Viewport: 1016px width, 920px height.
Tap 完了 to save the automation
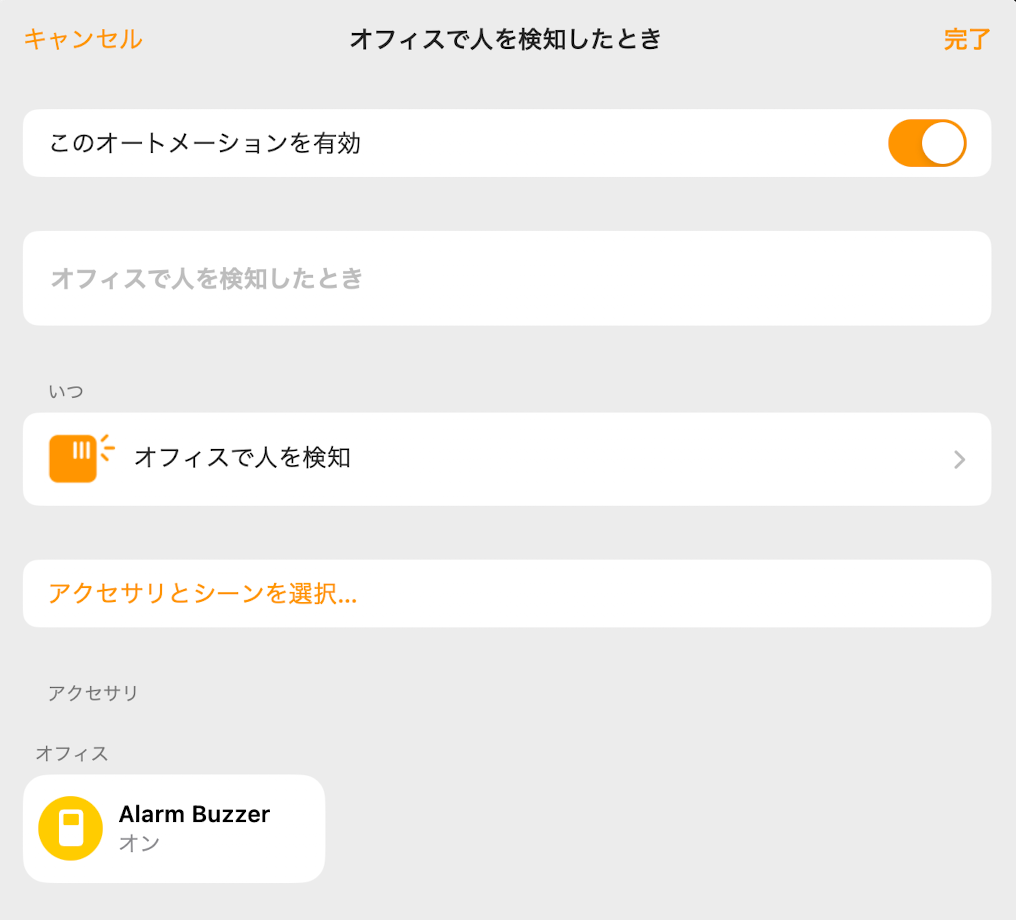(967, 39)
